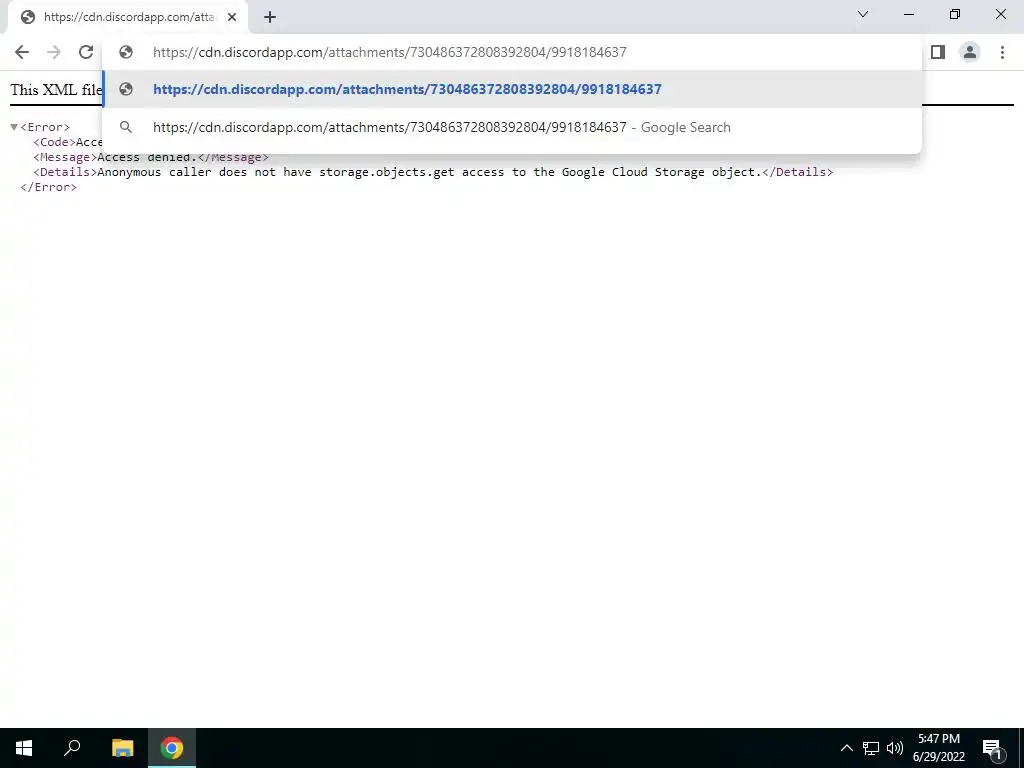Open the browser side panel

click(938, 52)
